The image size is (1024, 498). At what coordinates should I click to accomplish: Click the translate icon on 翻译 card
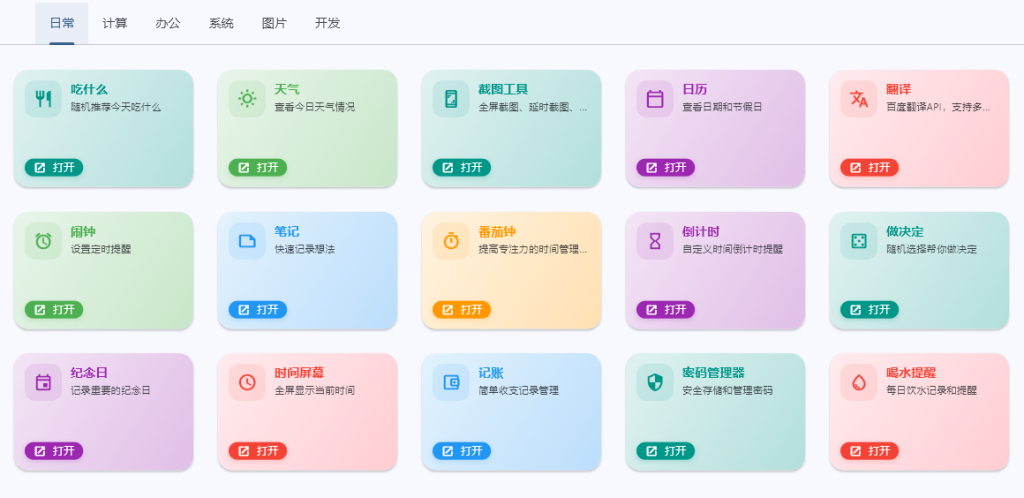point(859,99)
